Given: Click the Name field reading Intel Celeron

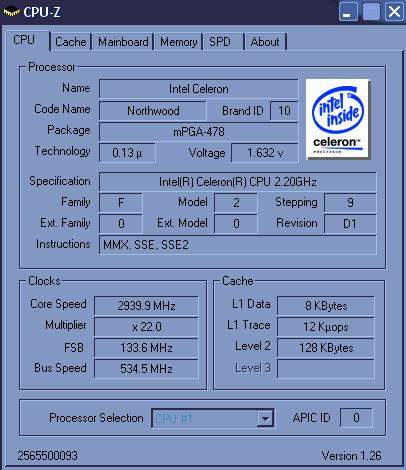Looking at the screenshot, I should 199,89.
